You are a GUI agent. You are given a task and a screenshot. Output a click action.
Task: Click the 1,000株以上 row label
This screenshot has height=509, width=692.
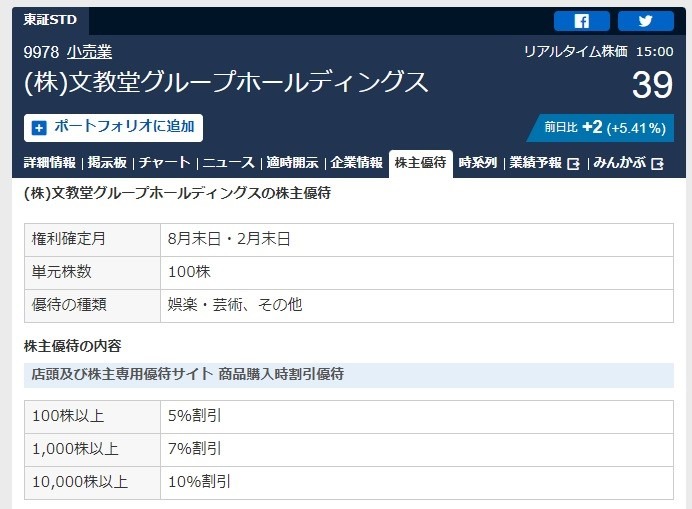(92, 450)
